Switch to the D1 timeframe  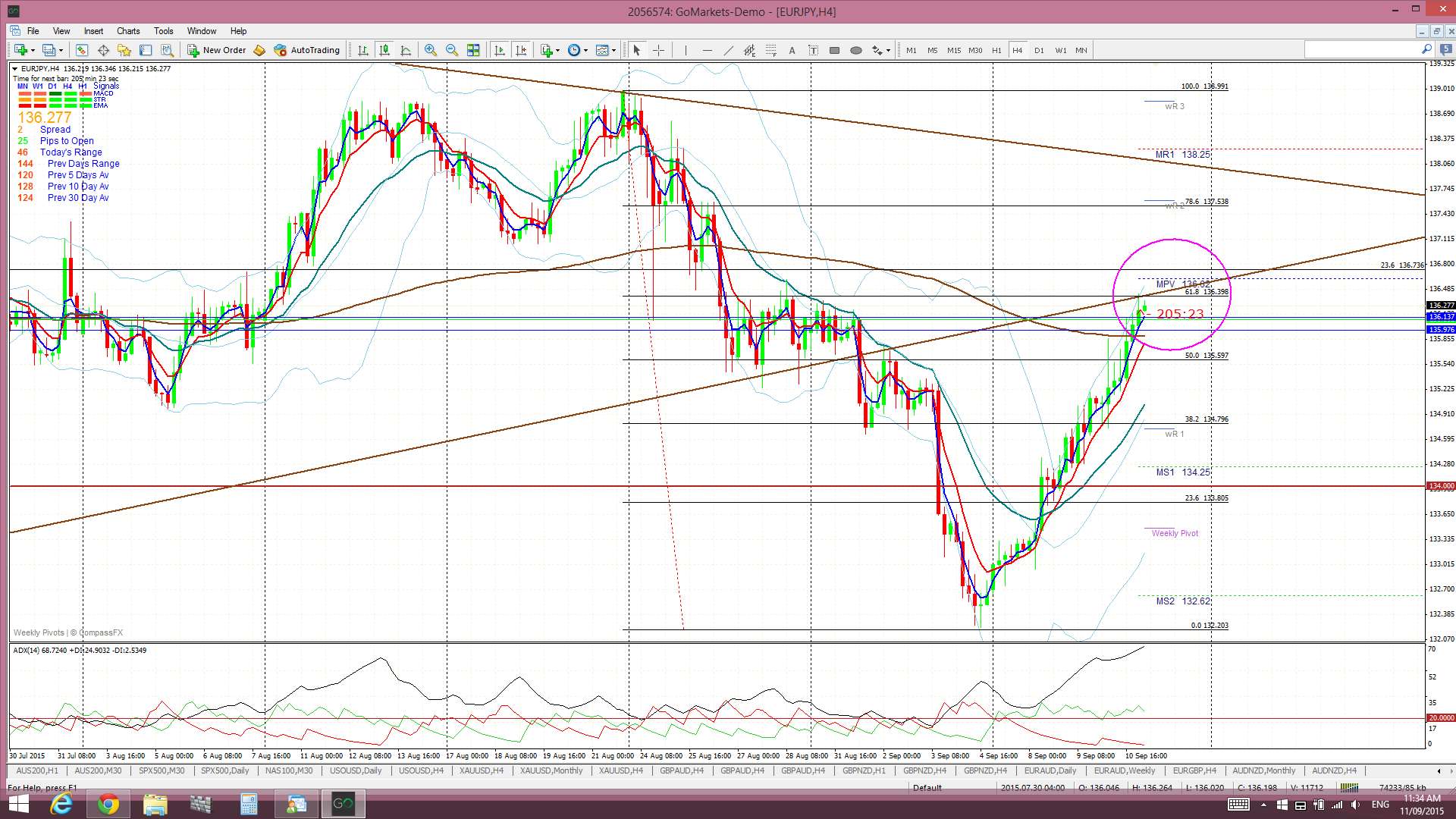click(1039, 50)
